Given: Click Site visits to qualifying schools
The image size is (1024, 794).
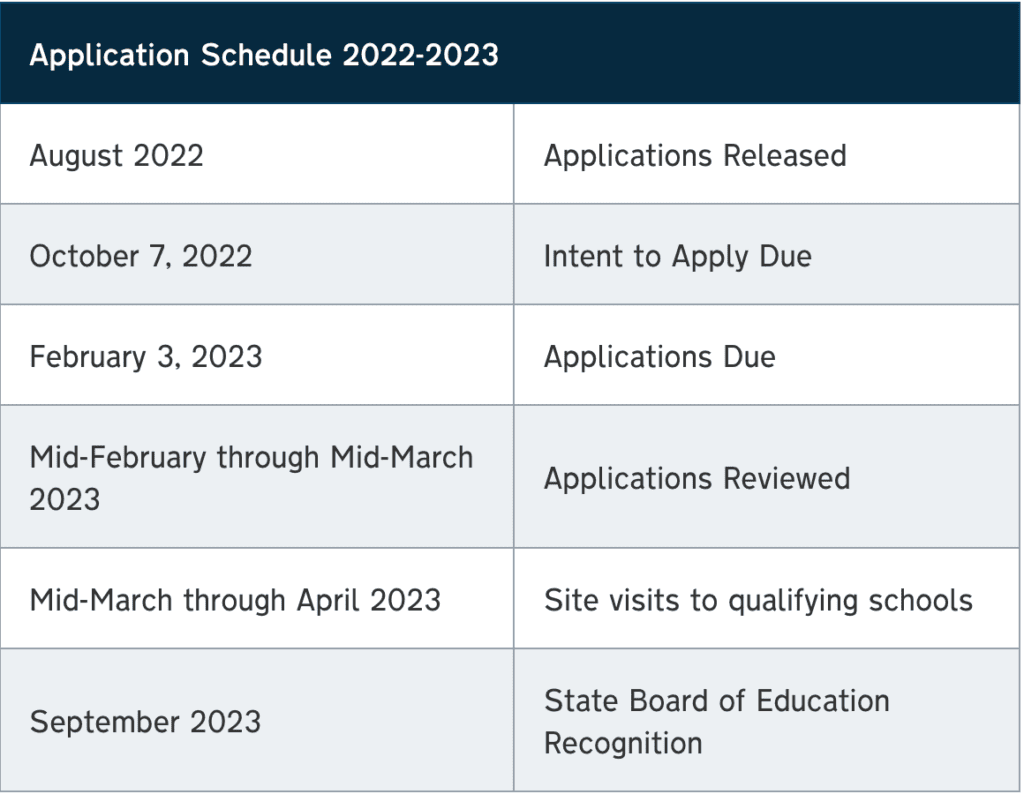Looking at the screenshot, I should [x=758, y=600].
